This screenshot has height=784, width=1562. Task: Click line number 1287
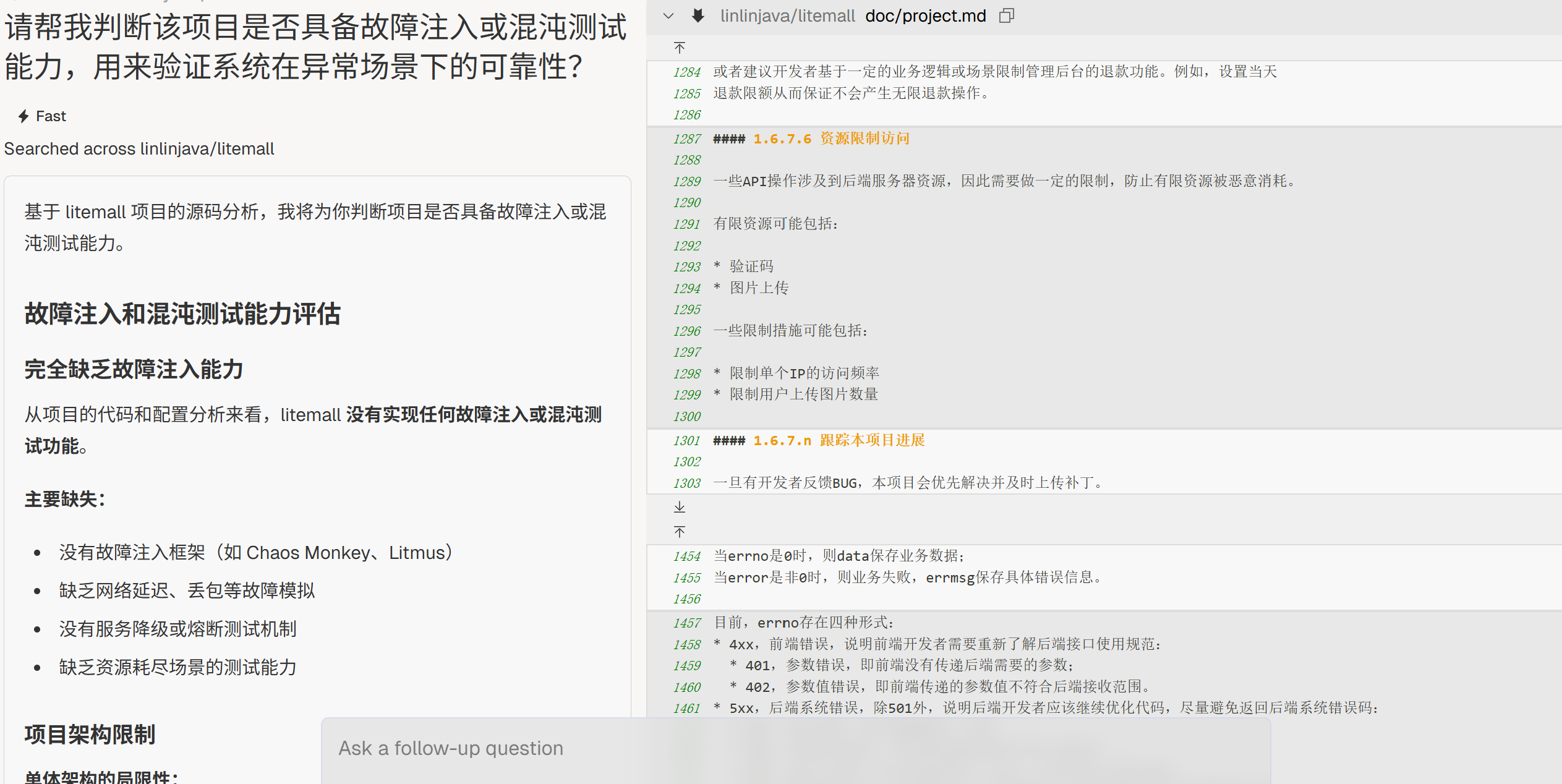(686, 139)
